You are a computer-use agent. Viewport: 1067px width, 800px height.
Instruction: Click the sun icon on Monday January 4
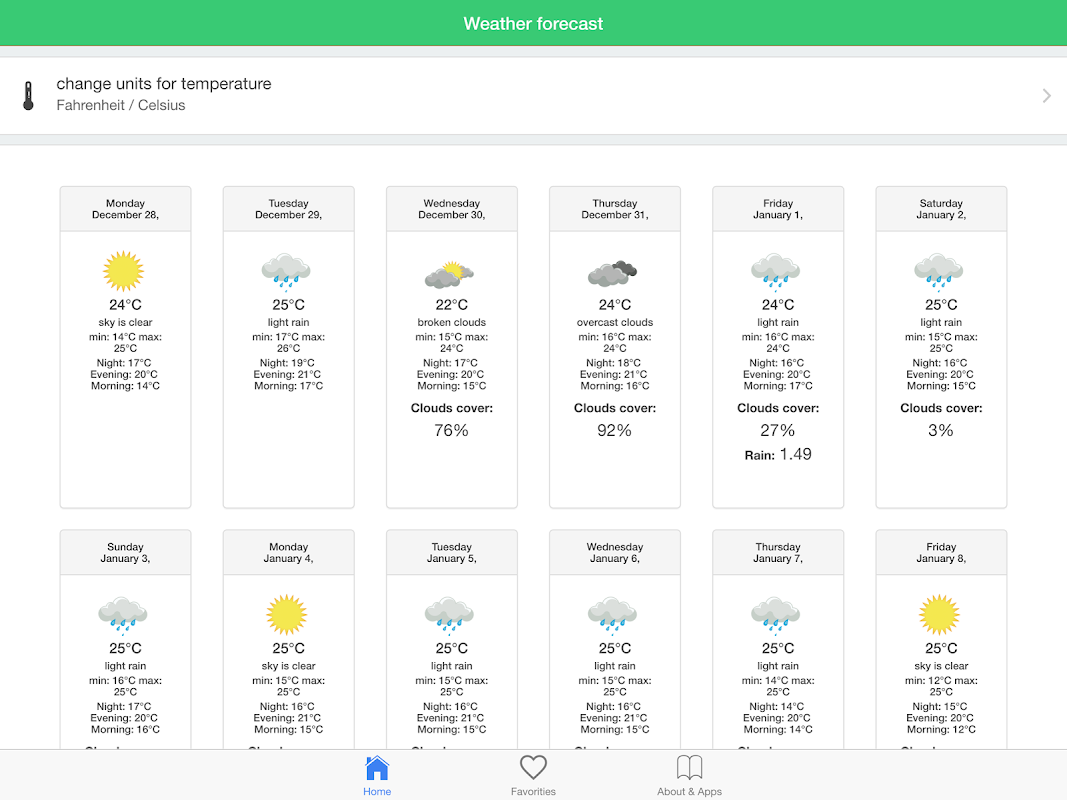[286, 614]
